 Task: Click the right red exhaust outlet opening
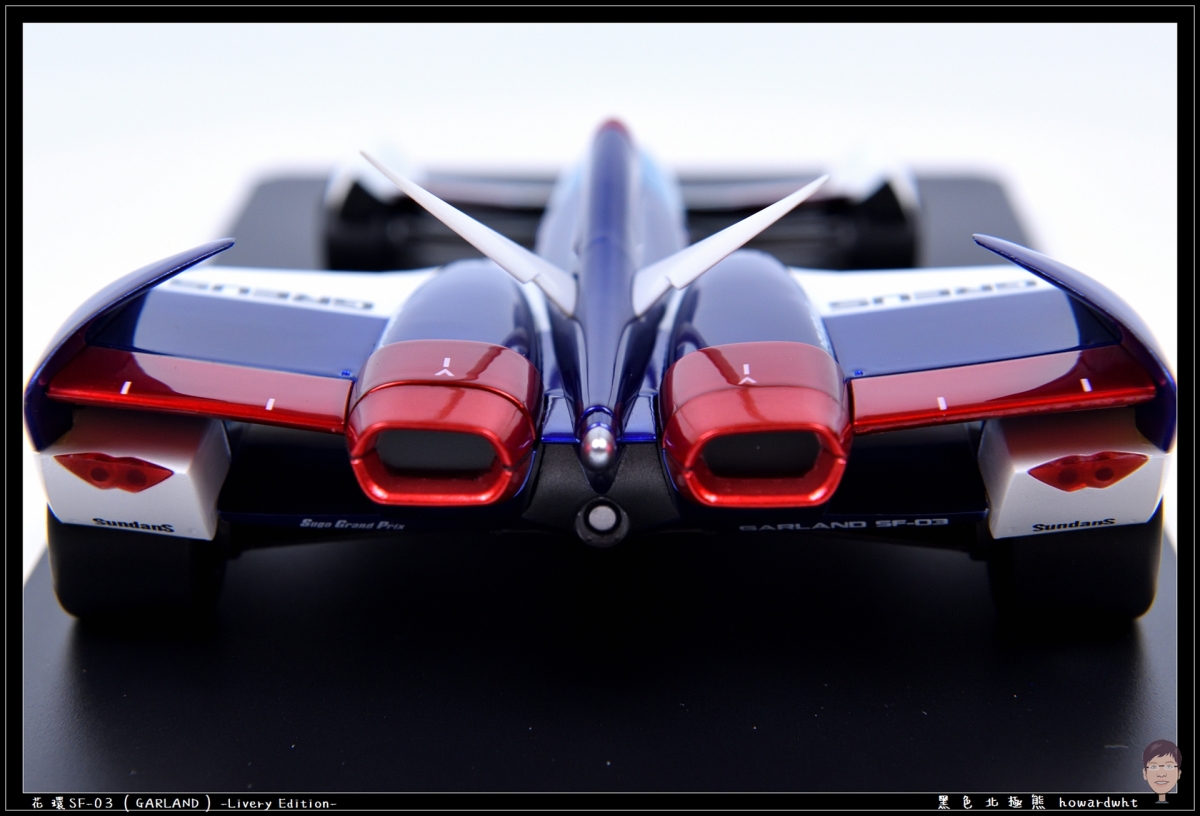pos(760,454)
